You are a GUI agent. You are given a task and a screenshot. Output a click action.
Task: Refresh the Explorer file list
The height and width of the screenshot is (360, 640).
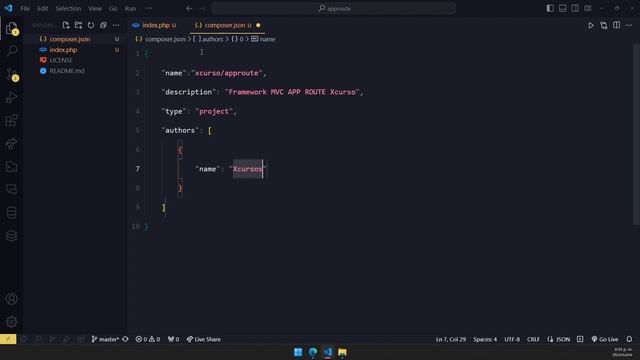91,25
